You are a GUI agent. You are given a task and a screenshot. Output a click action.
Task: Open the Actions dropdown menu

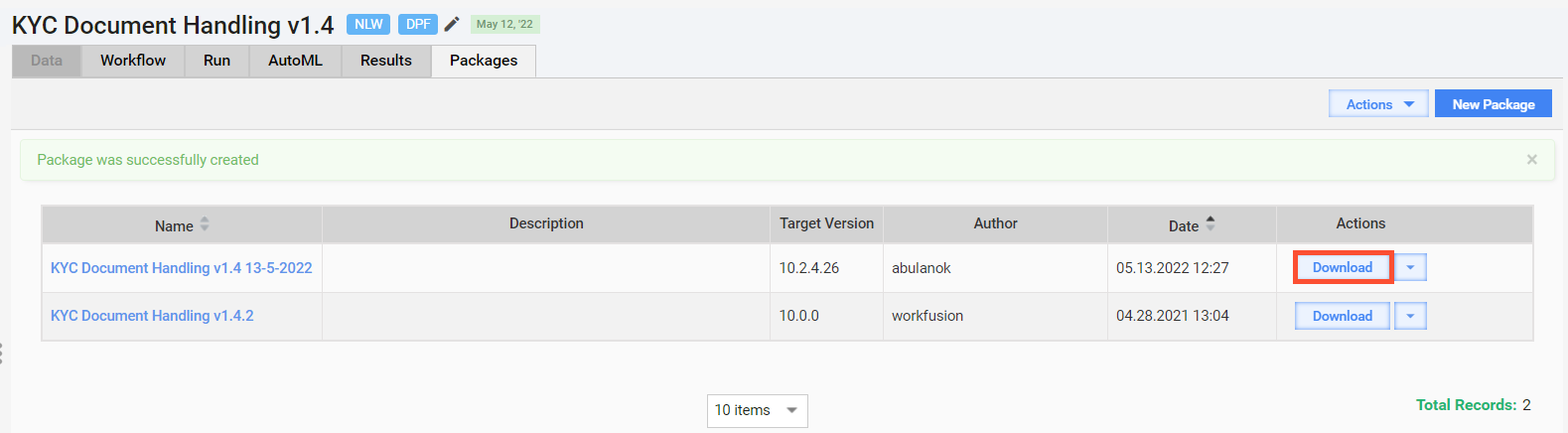1378,104
